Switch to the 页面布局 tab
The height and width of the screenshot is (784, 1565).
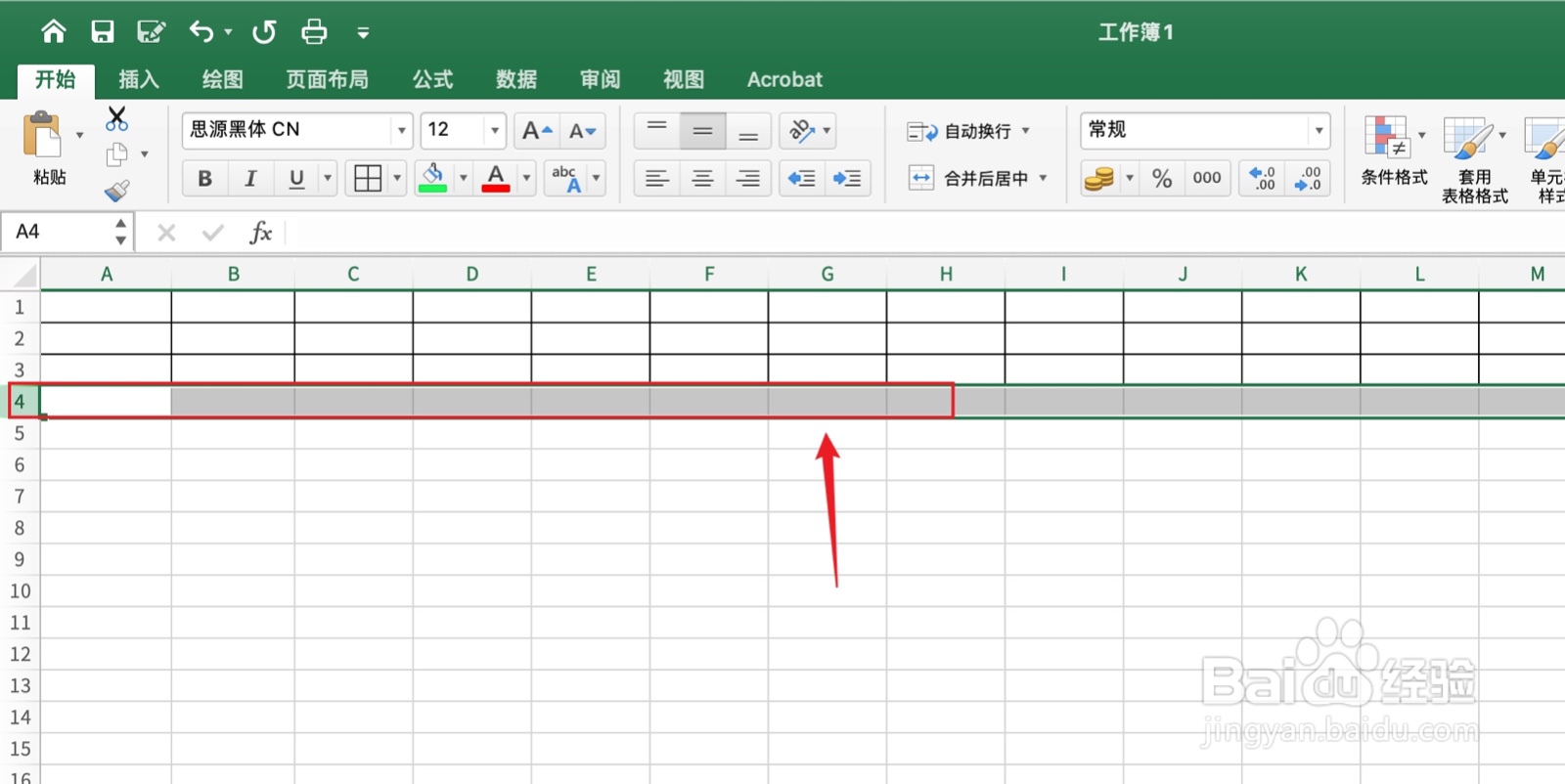point(327,79)
